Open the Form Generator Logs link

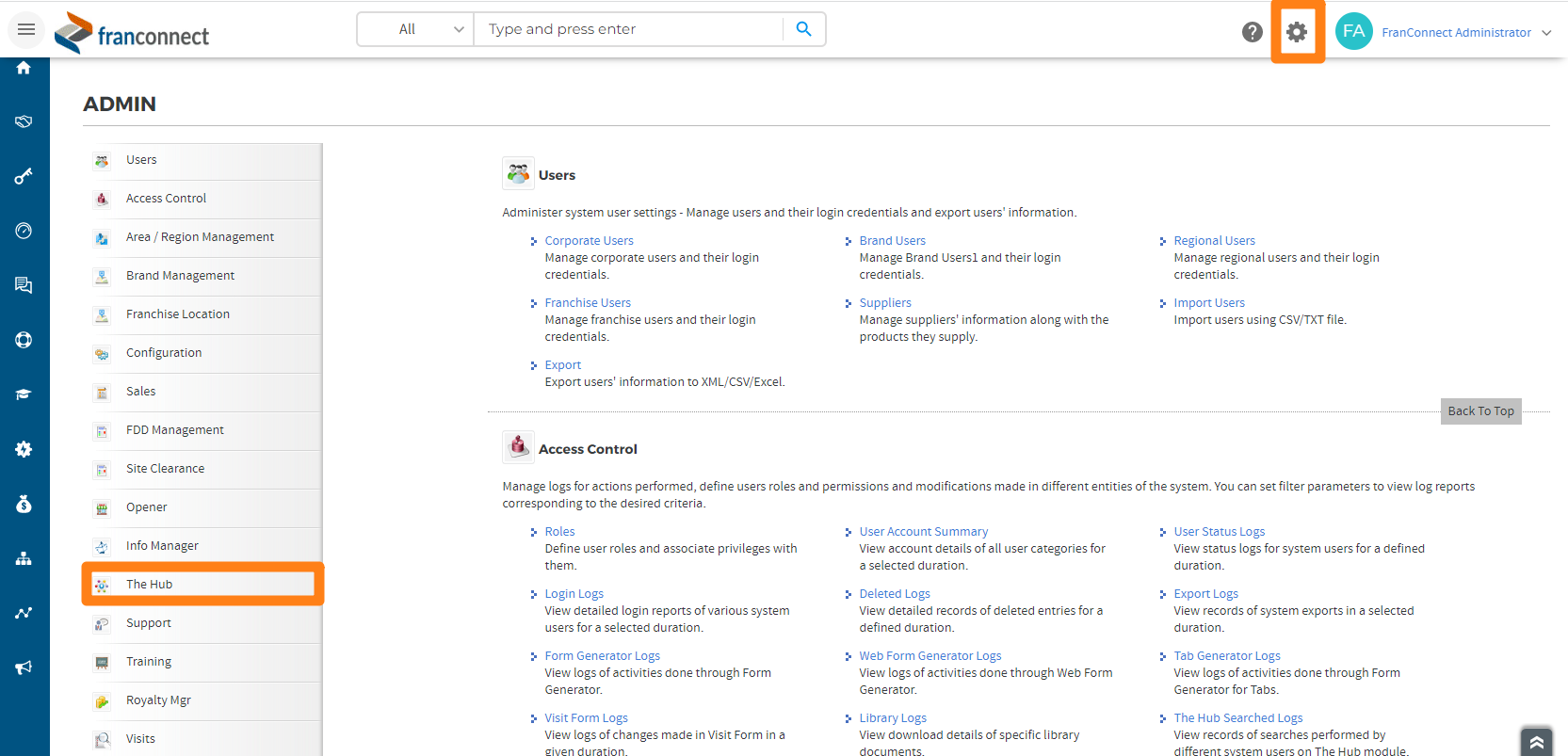pyautogui.click(x=602, y=656)
